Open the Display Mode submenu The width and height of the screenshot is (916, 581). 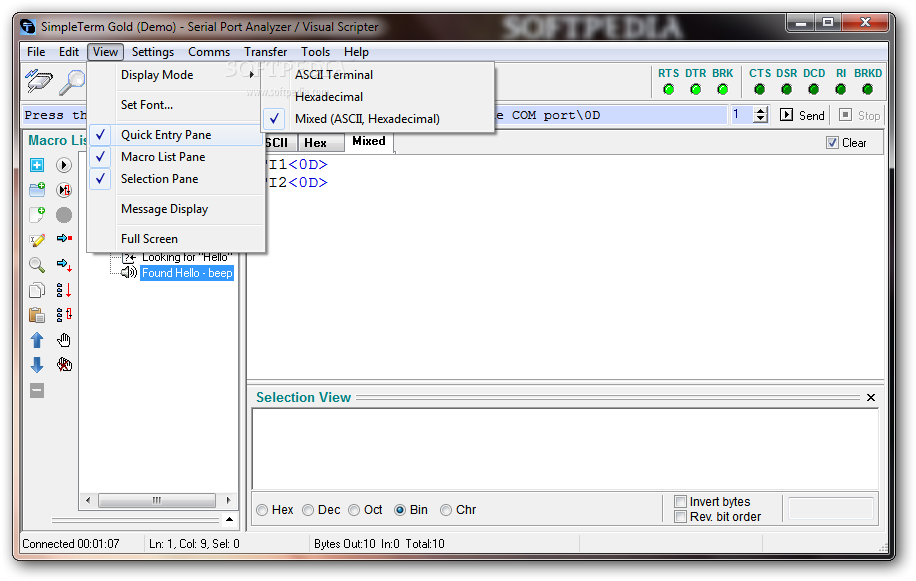[x=175, y=75]
